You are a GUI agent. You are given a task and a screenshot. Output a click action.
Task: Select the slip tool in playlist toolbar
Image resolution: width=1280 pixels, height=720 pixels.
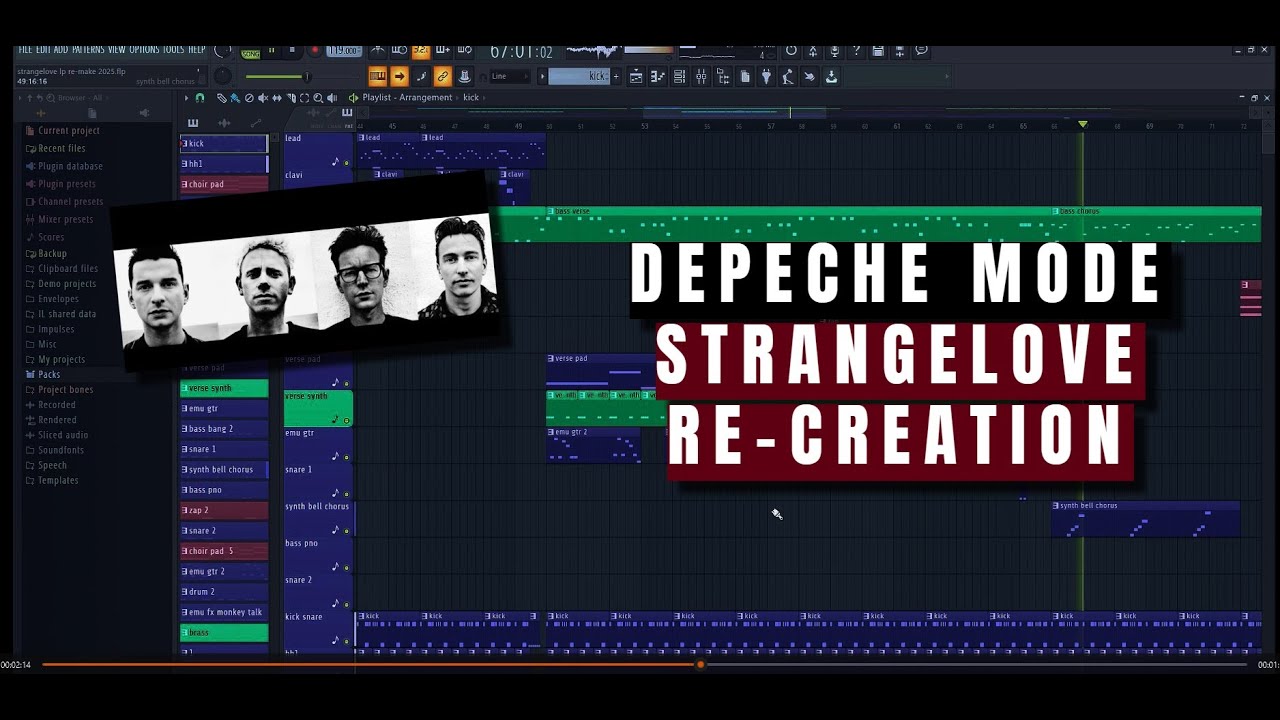pyautogui.click(x=276, y=98)
